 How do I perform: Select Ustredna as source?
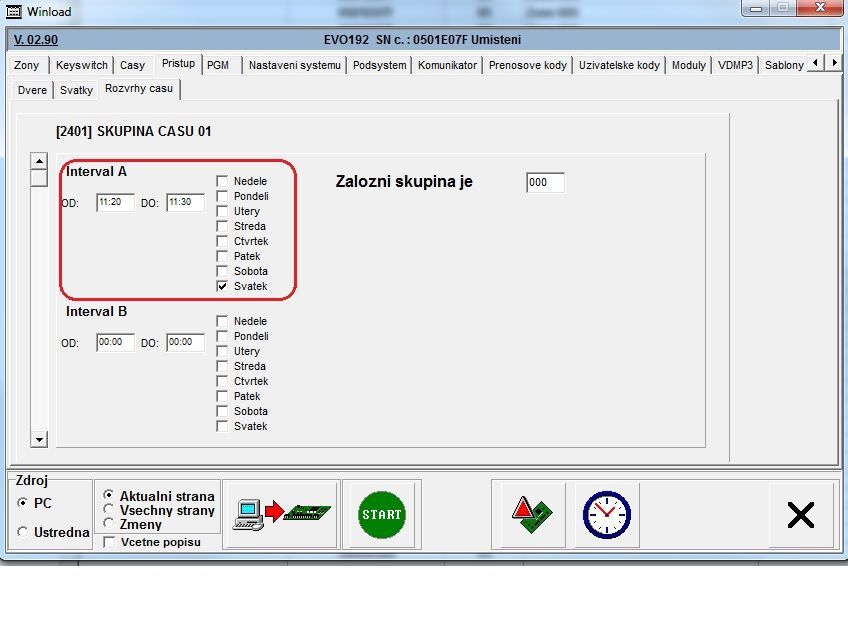tap(23, 532)
